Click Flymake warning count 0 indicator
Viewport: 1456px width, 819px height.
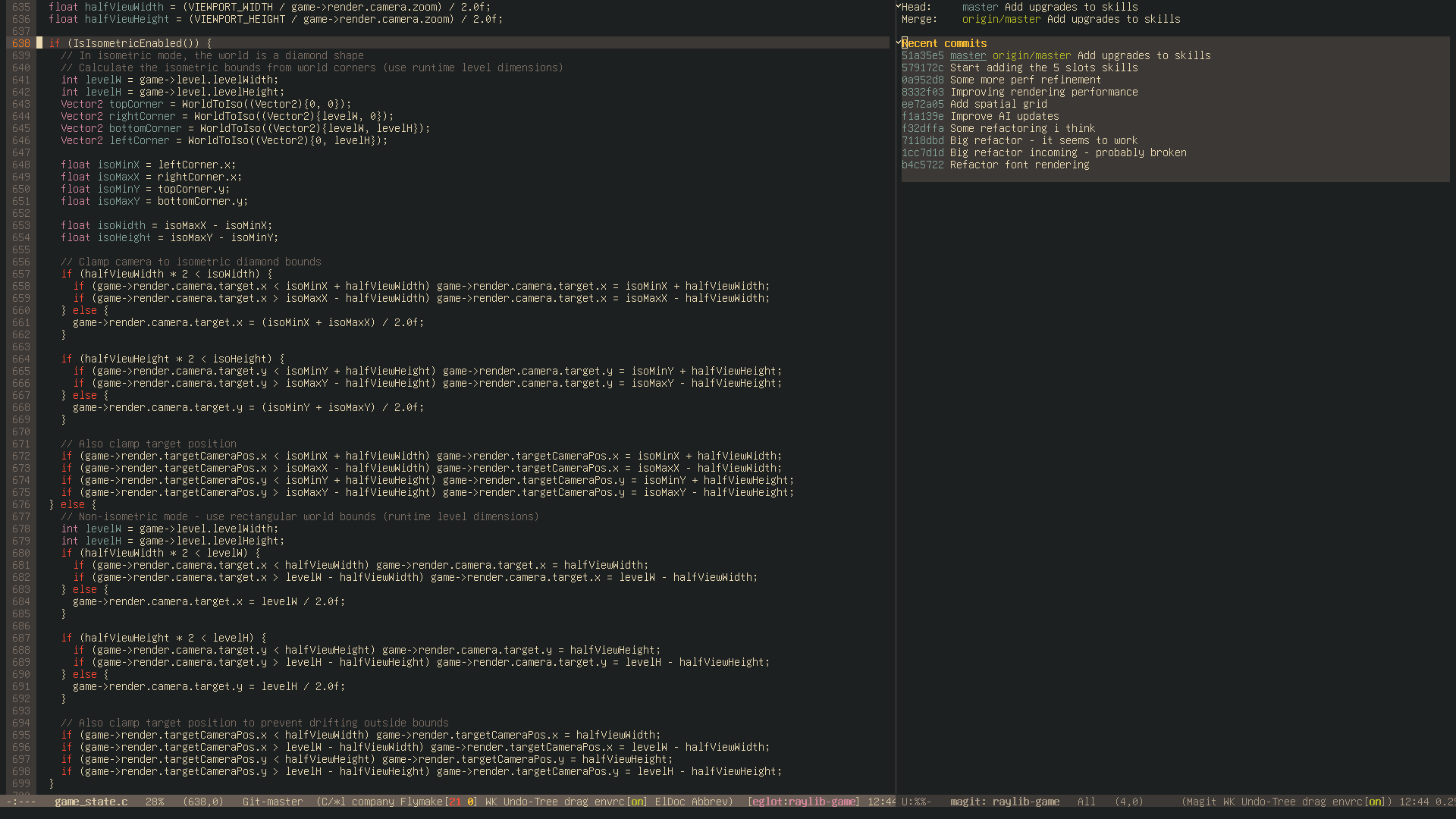(x=471, y=802)
